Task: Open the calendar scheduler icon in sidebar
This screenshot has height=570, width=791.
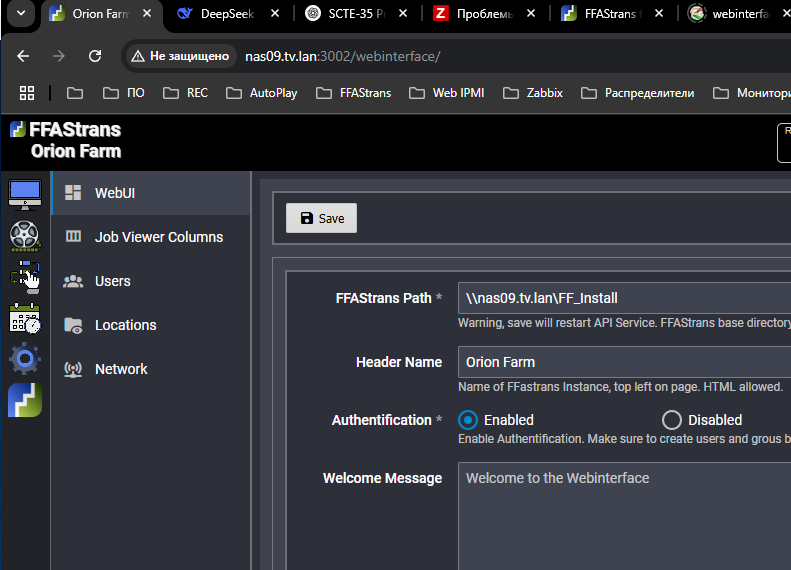Action: pos(25,318)
